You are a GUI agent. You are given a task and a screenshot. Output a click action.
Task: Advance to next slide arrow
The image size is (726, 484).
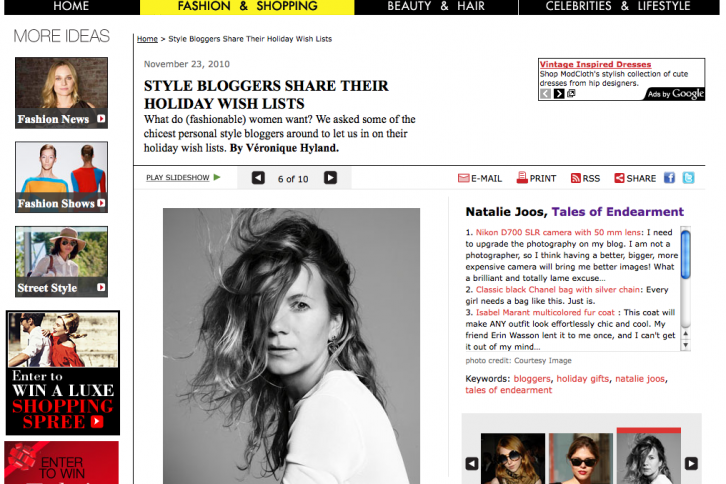330,178
